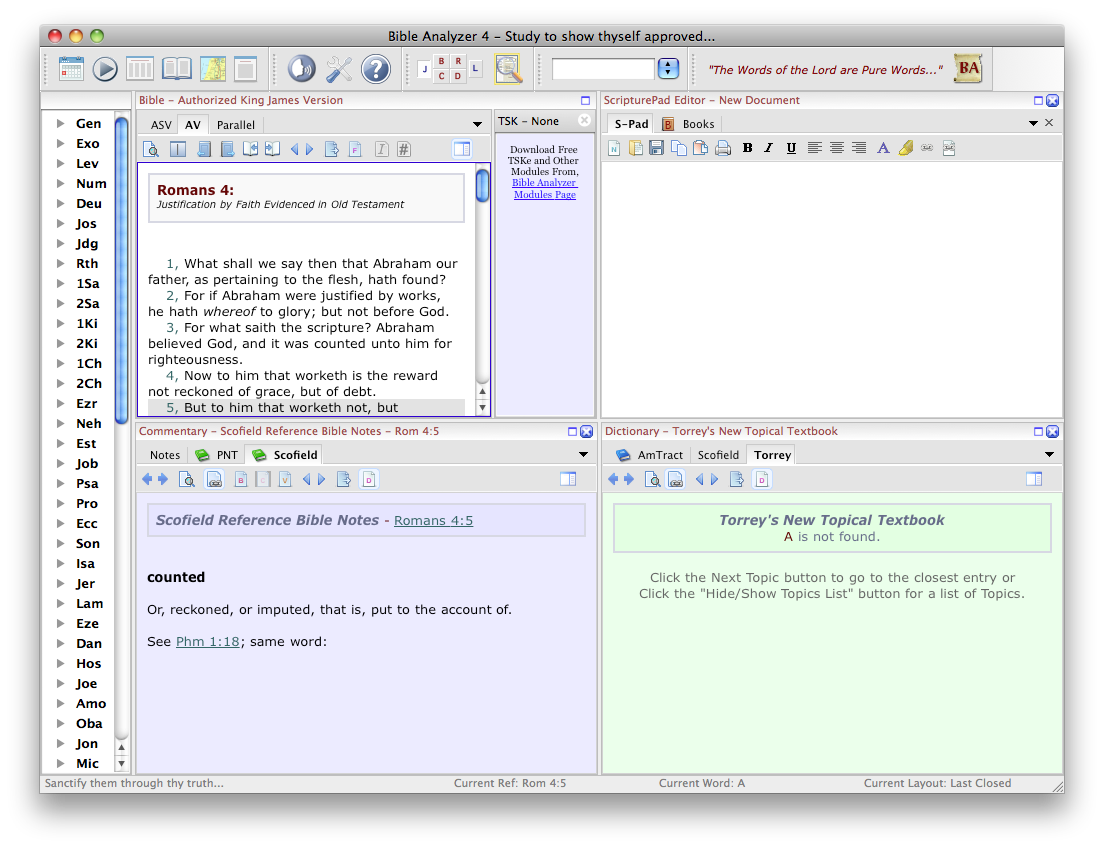Click the italic I icon in Bible toolbar
The image size is (1104, 848).
(x=382, y=149)
